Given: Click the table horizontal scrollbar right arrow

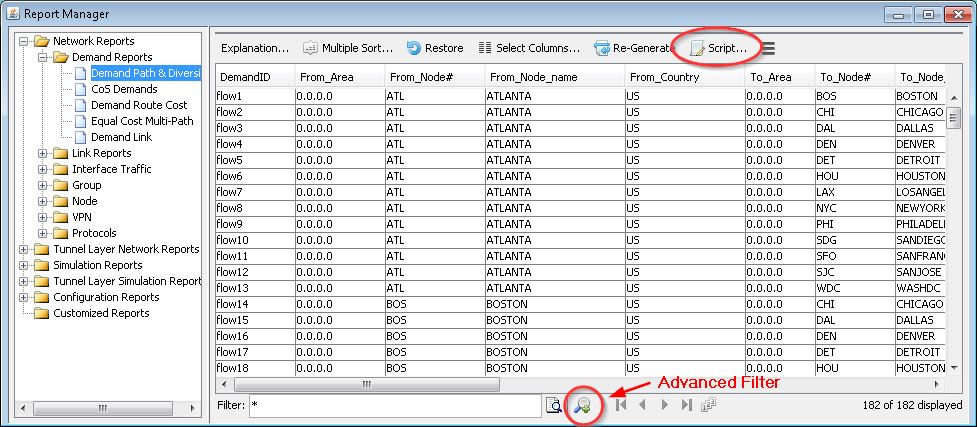Looking at the screenshot, I should click(x=936, y=385).
